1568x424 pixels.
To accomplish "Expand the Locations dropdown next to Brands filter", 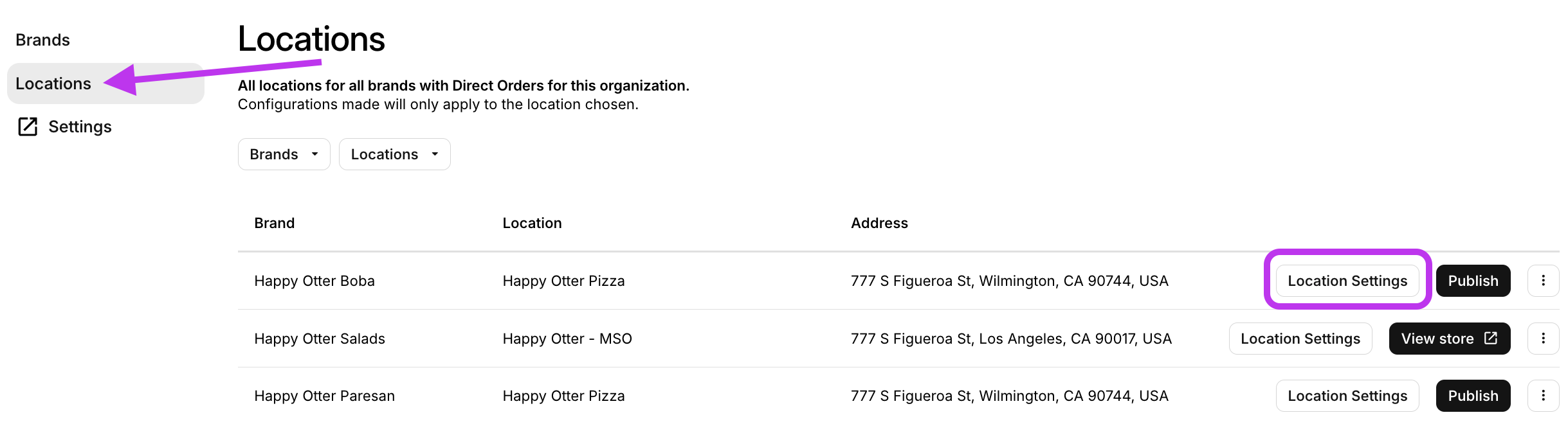I will click(x=394, y=154).
